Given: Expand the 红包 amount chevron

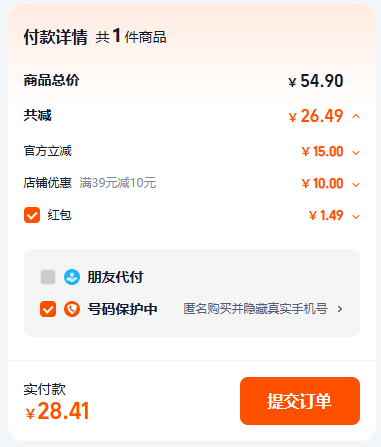Looking at the screenshot, I should click(x=356, y=217).
